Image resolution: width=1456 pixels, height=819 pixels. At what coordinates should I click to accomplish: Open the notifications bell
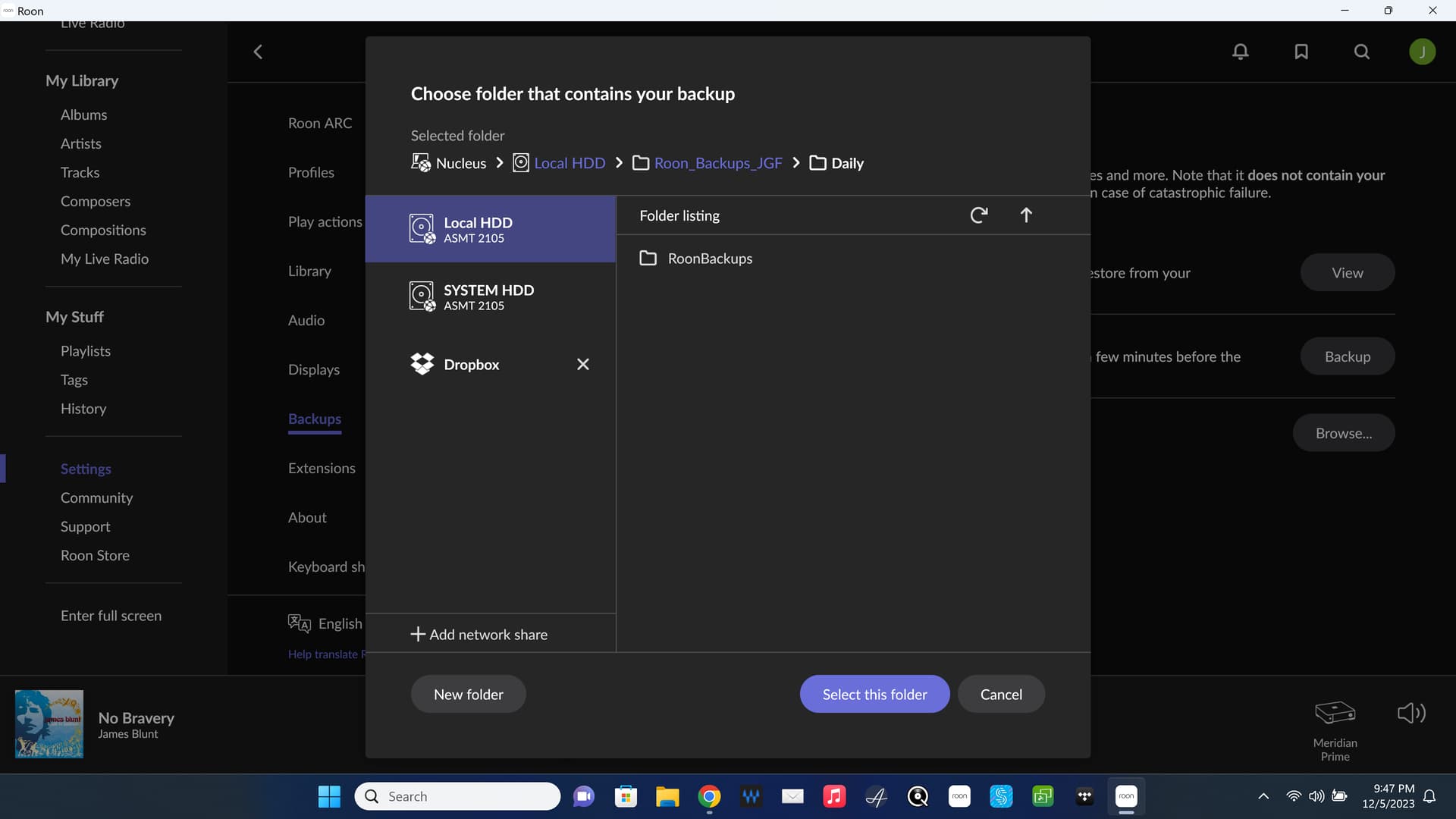(x=1241, y=52)
